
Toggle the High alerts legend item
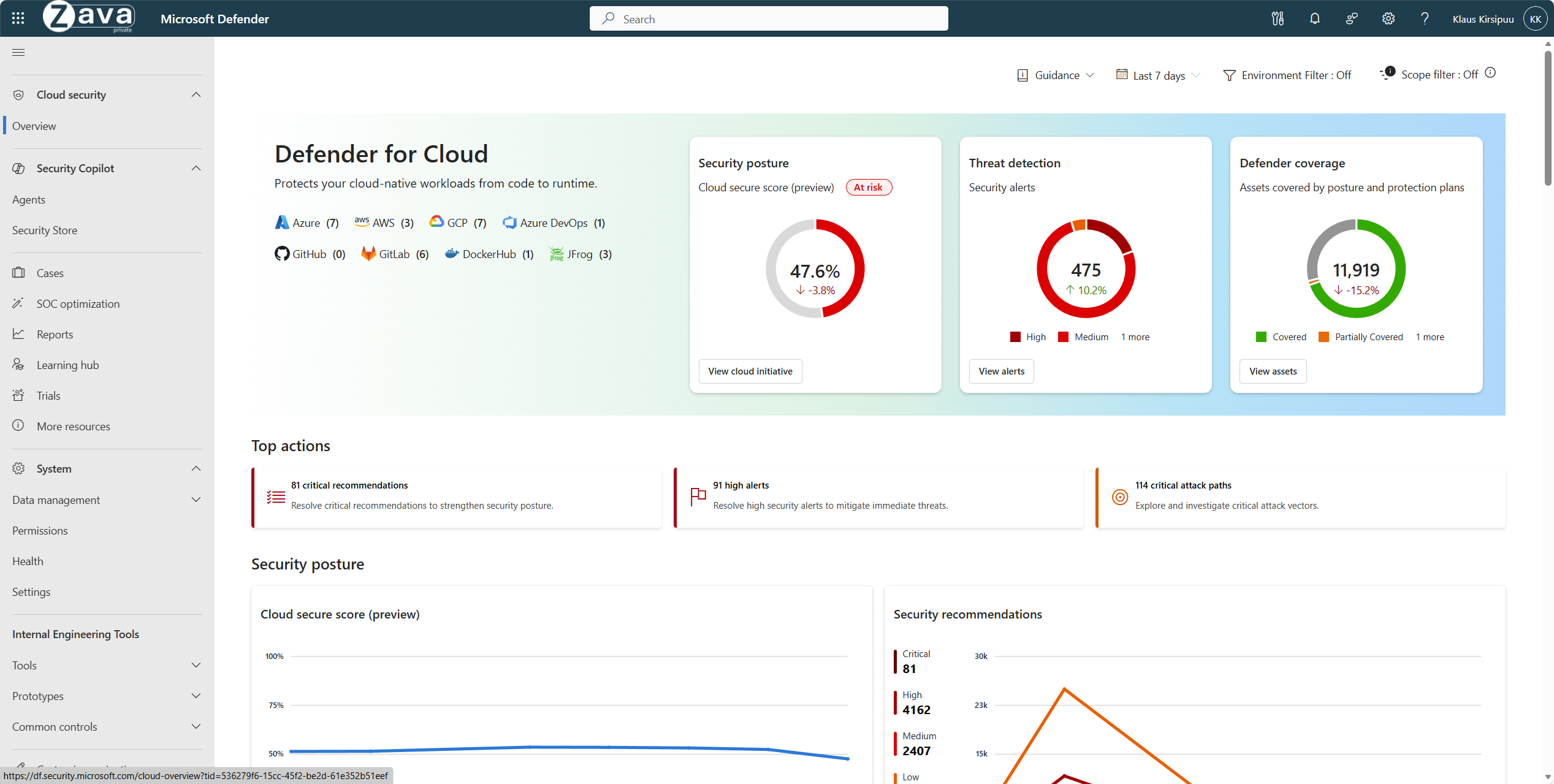click(x=1027, y=337)
